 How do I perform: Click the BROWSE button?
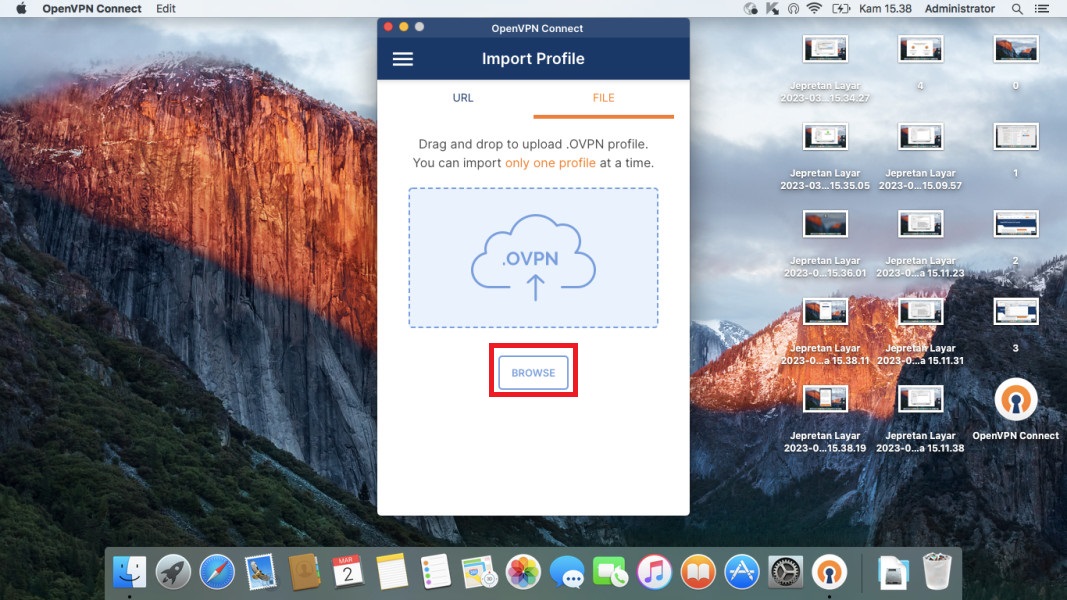(x=533, y=372)
